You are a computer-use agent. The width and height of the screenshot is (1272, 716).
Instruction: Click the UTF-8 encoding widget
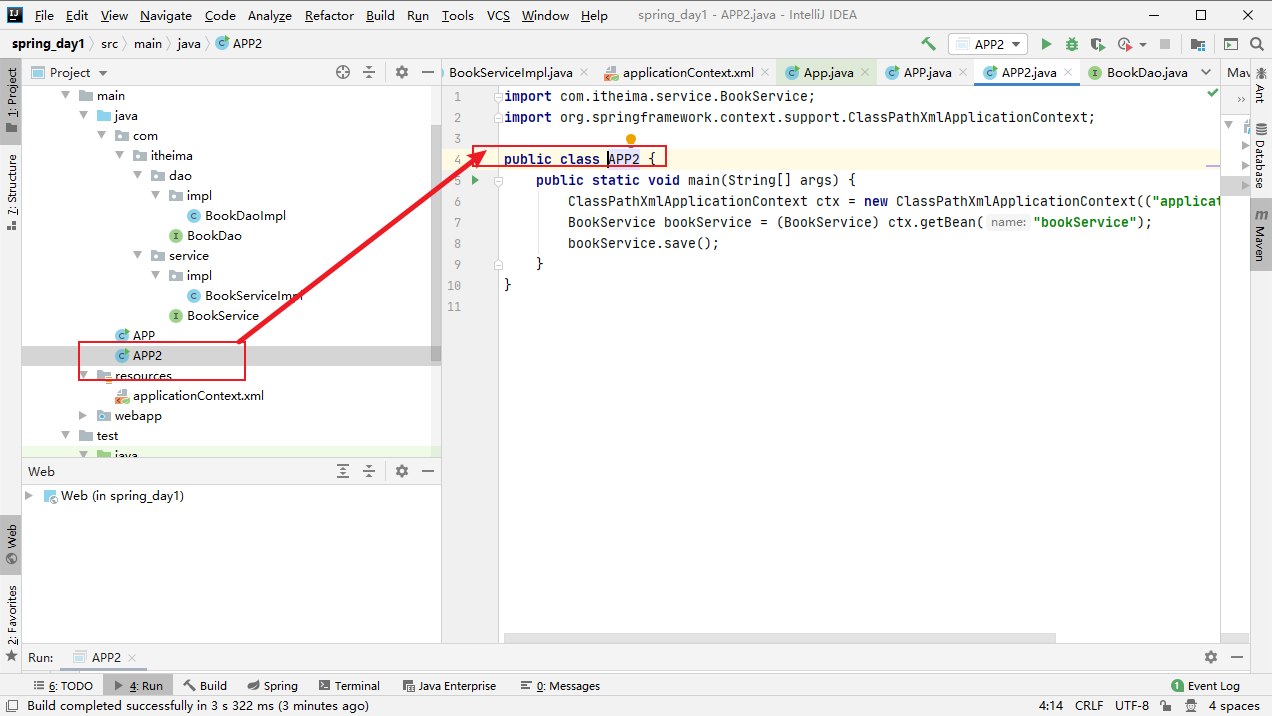(x=1132, y=706)
